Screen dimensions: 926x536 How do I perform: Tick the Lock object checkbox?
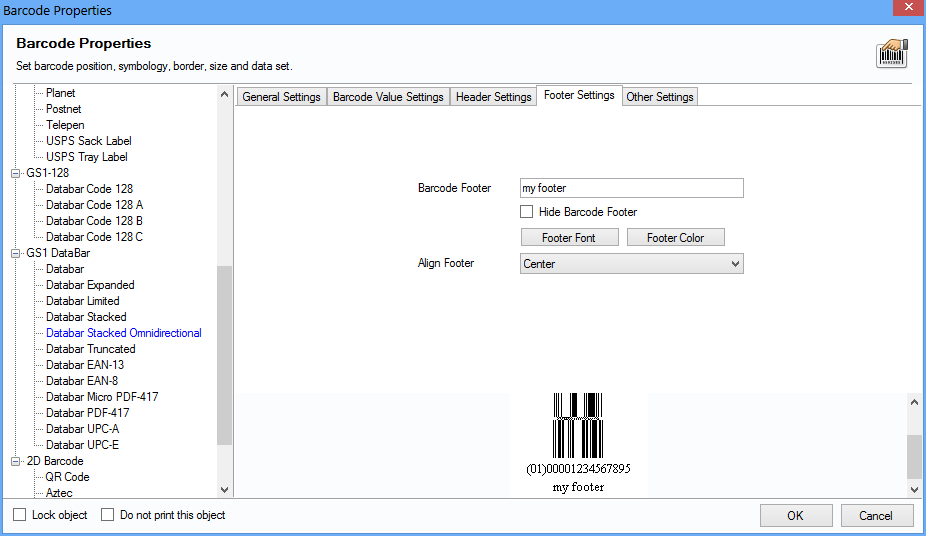tap(19, 515)
